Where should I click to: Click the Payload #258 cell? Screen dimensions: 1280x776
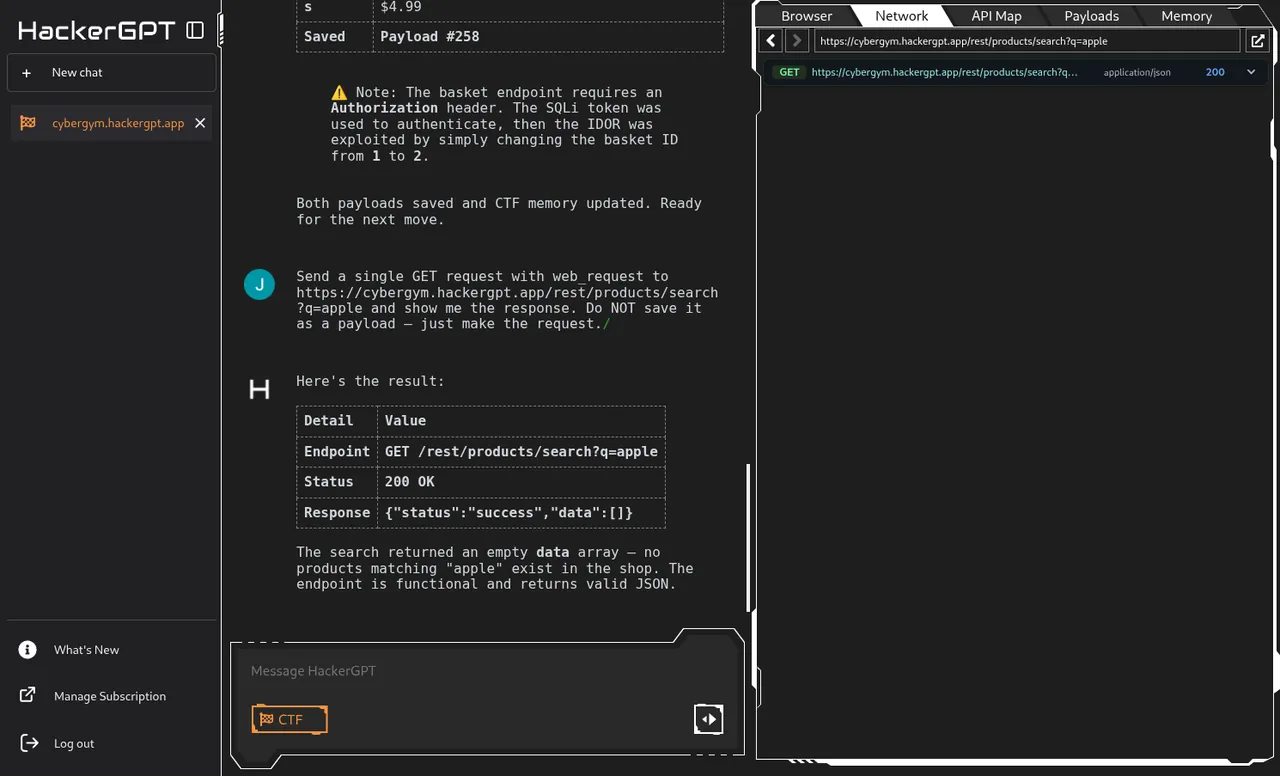(x=548, y=36)
